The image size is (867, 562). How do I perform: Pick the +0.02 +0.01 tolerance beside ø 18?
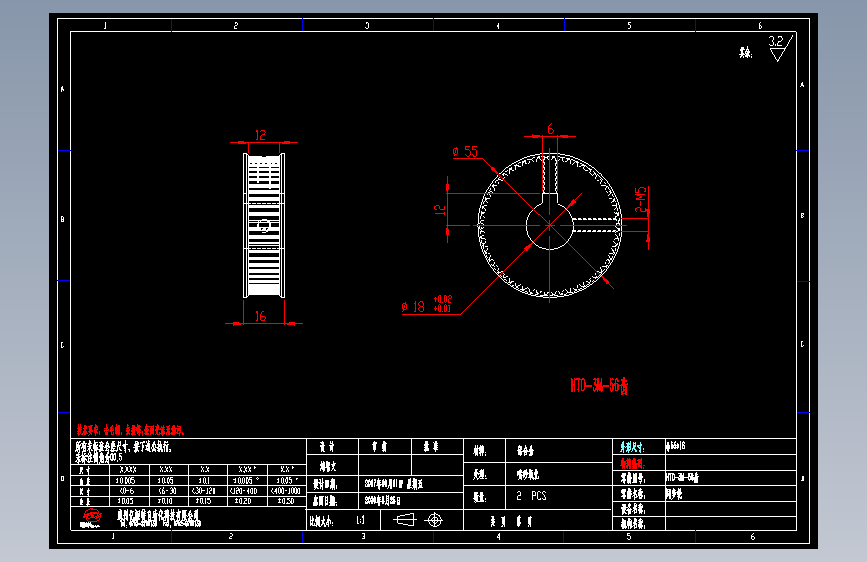point(442,304)
